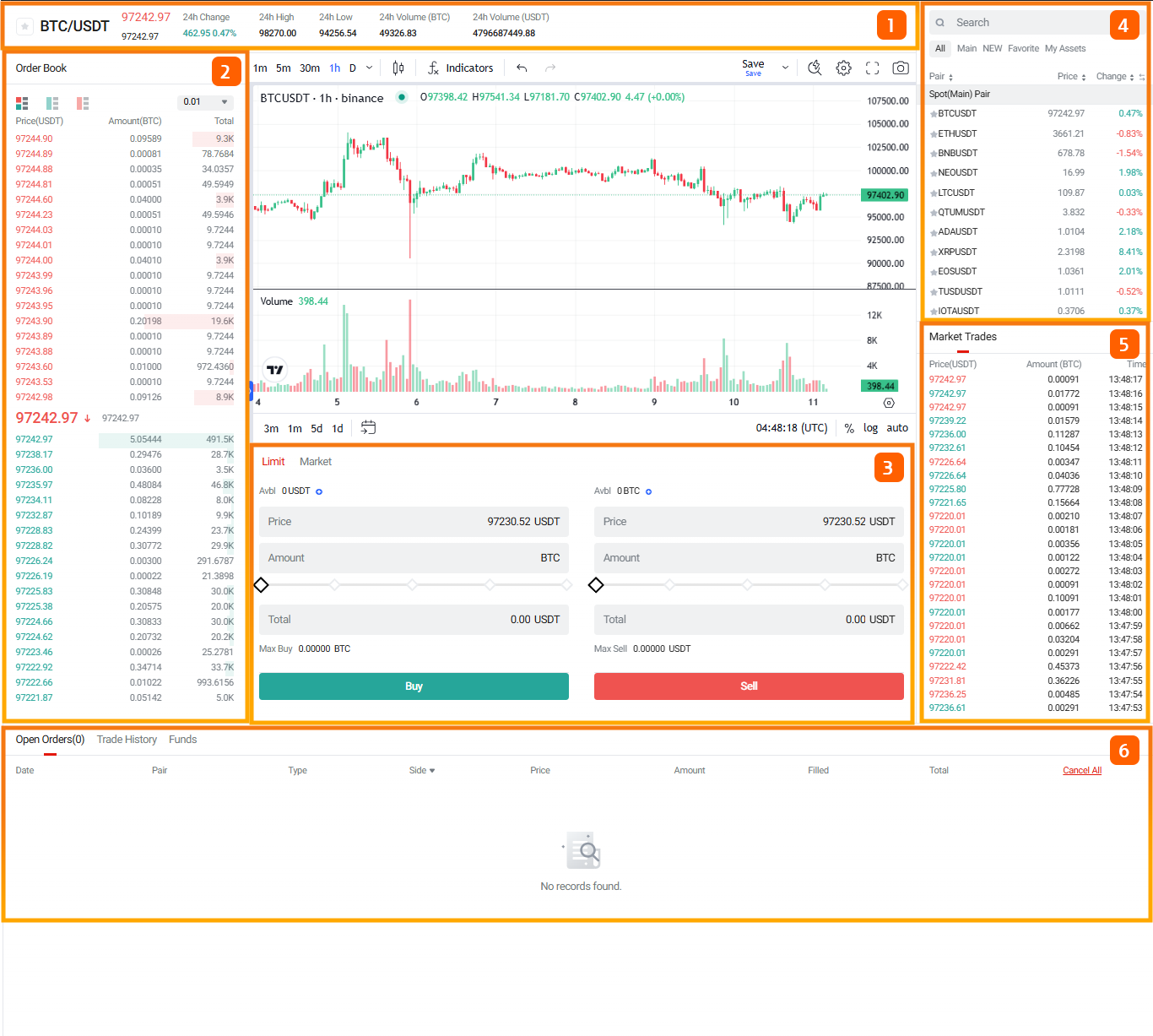Favorite the ETHUSDT star in pair list
Viewport: 1153px width, 1036px height.
[934, 134]
